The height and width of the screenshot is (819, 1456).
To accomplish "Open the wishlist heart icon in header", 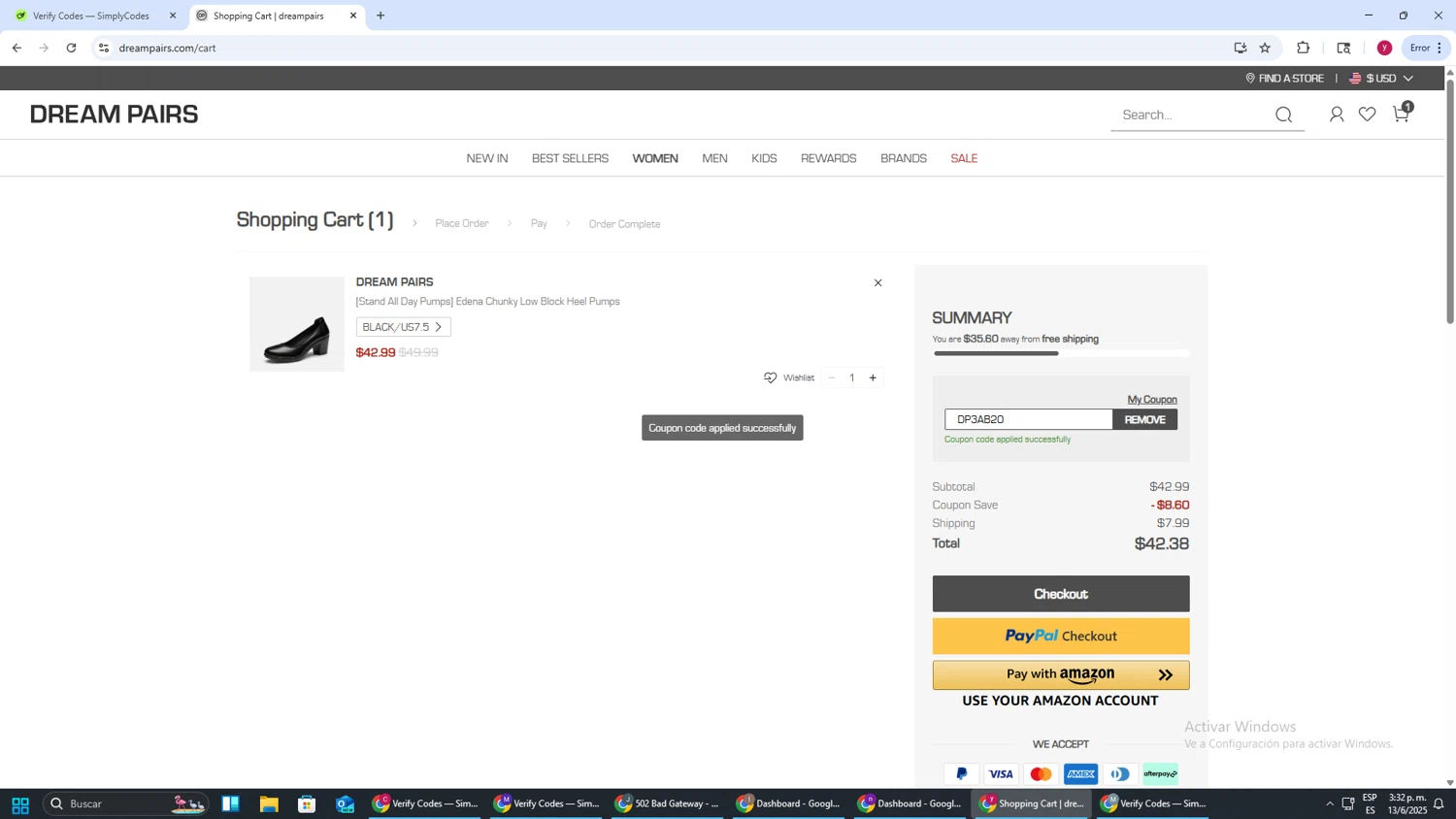I will [1367, 115].
